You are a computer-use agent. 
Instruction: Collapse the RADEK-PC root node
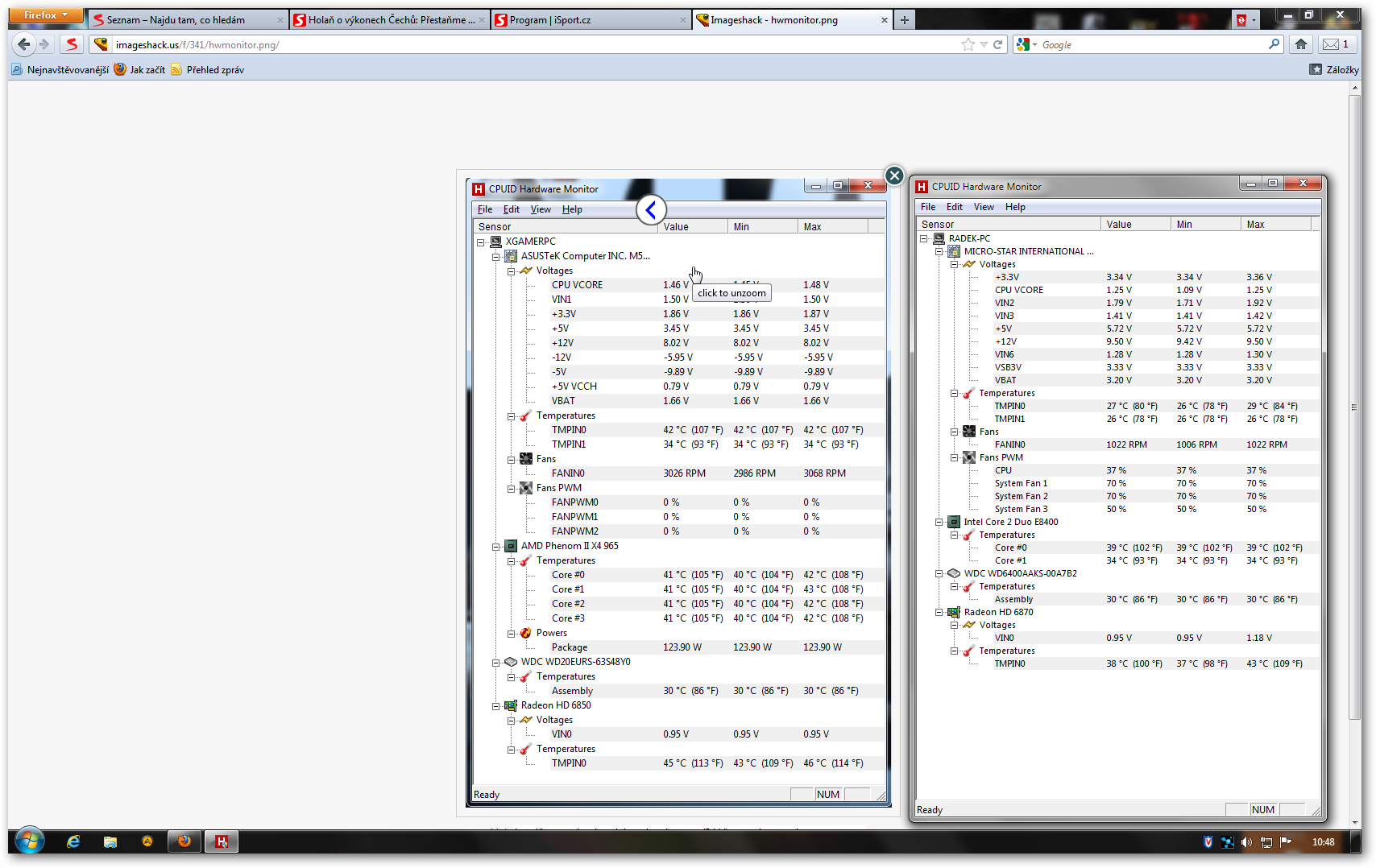924,238
